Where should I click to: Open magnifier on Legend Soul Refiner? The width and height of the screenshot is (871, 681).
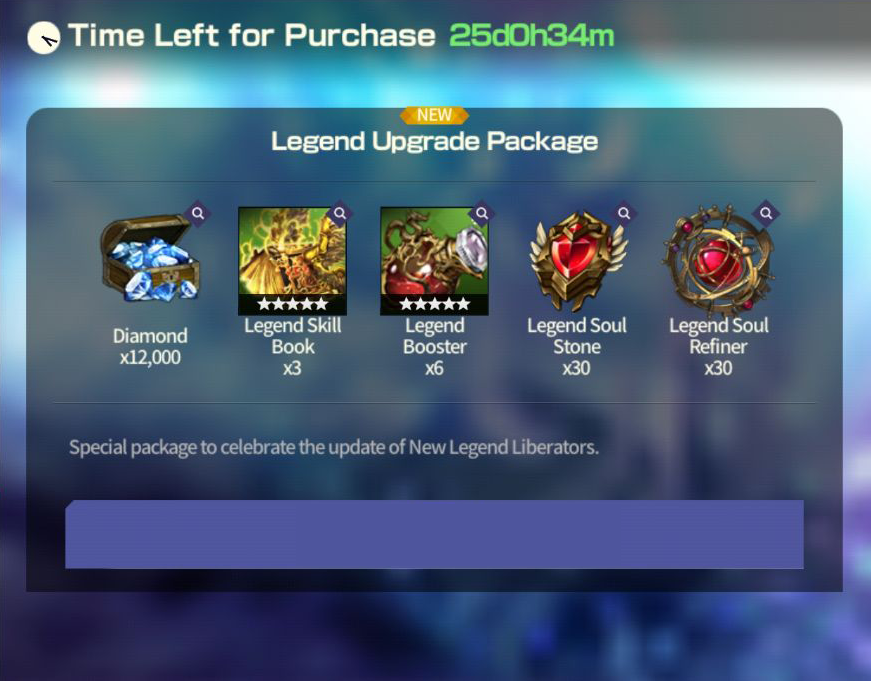pos(766,213)
